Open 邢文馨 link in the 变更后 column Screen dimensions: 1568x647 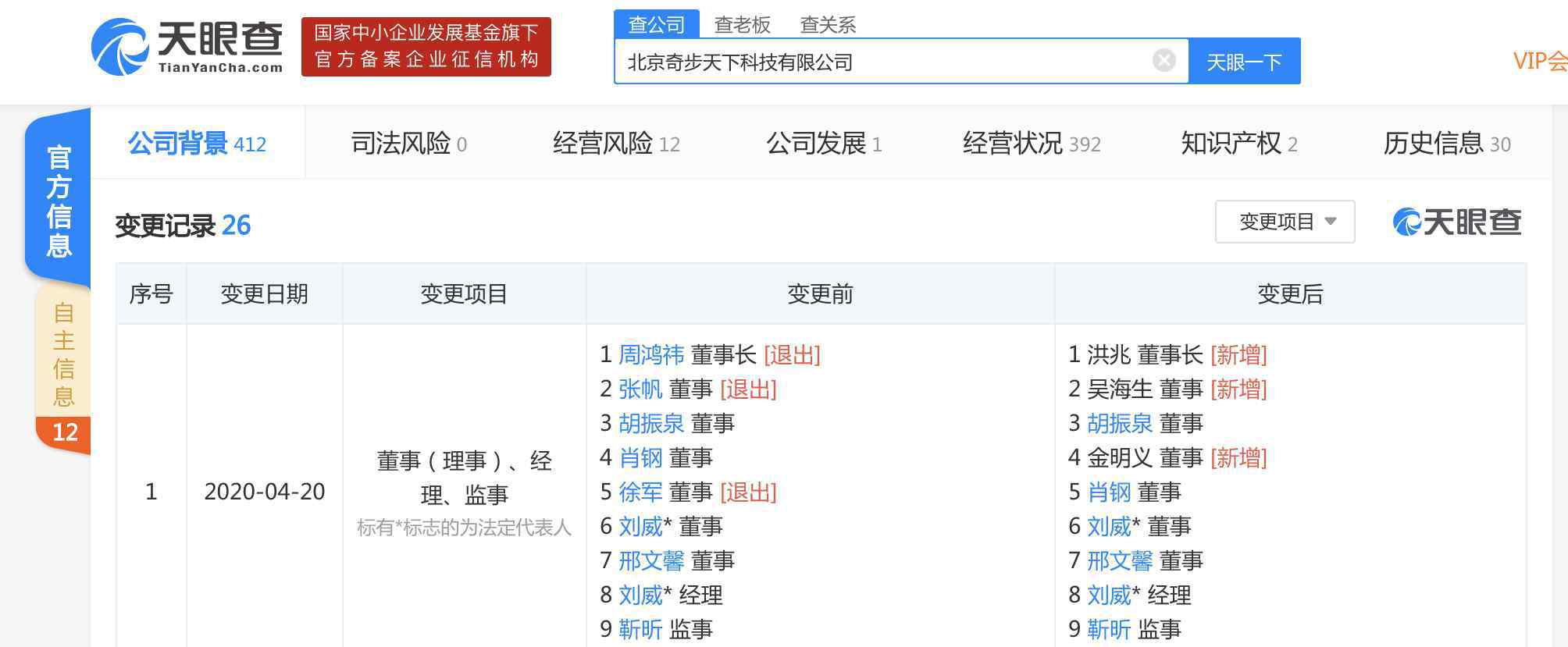[1119, 561]
